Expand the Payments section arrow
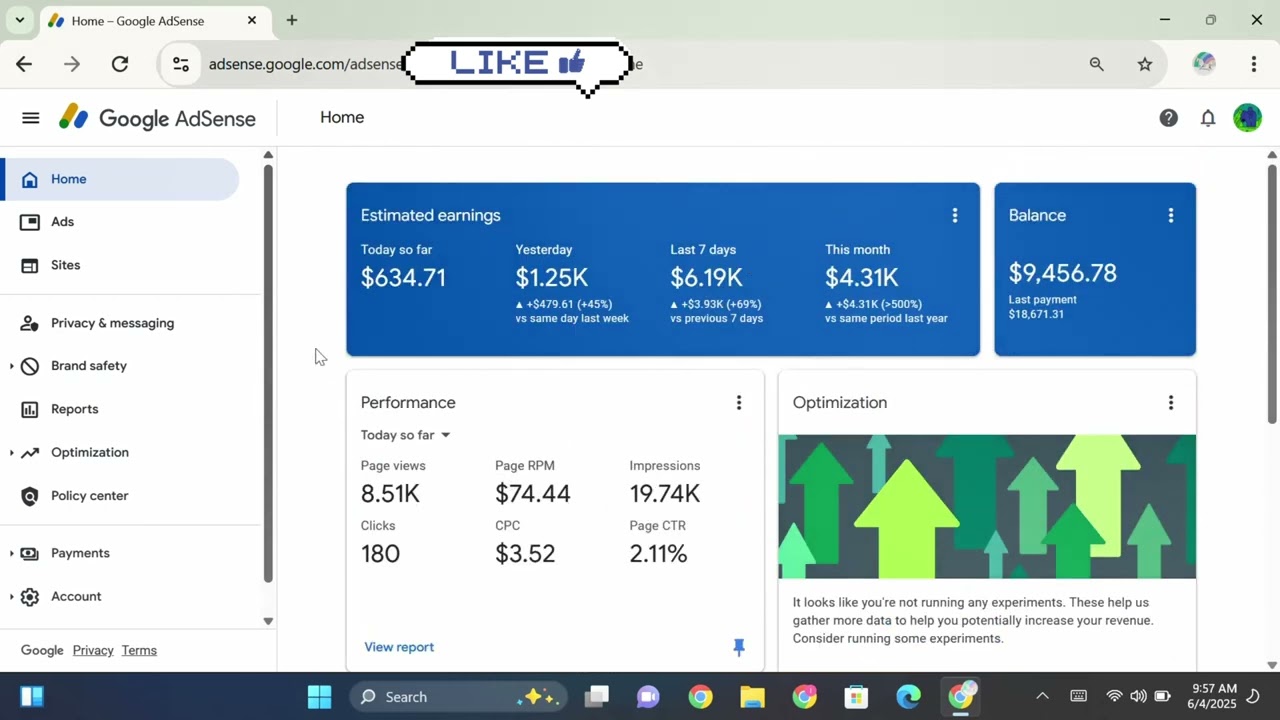 tap(11, 553)
